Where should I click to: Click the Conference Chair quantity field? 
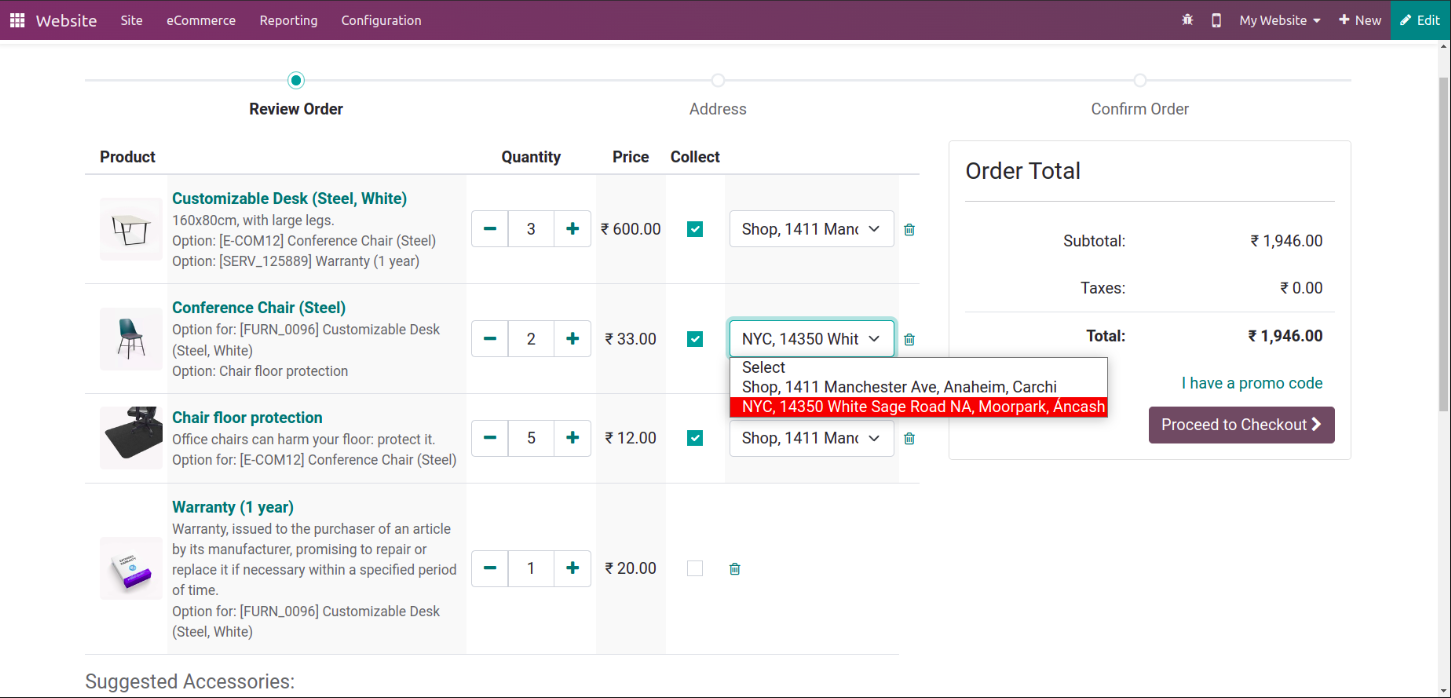[x=531, y=339]
